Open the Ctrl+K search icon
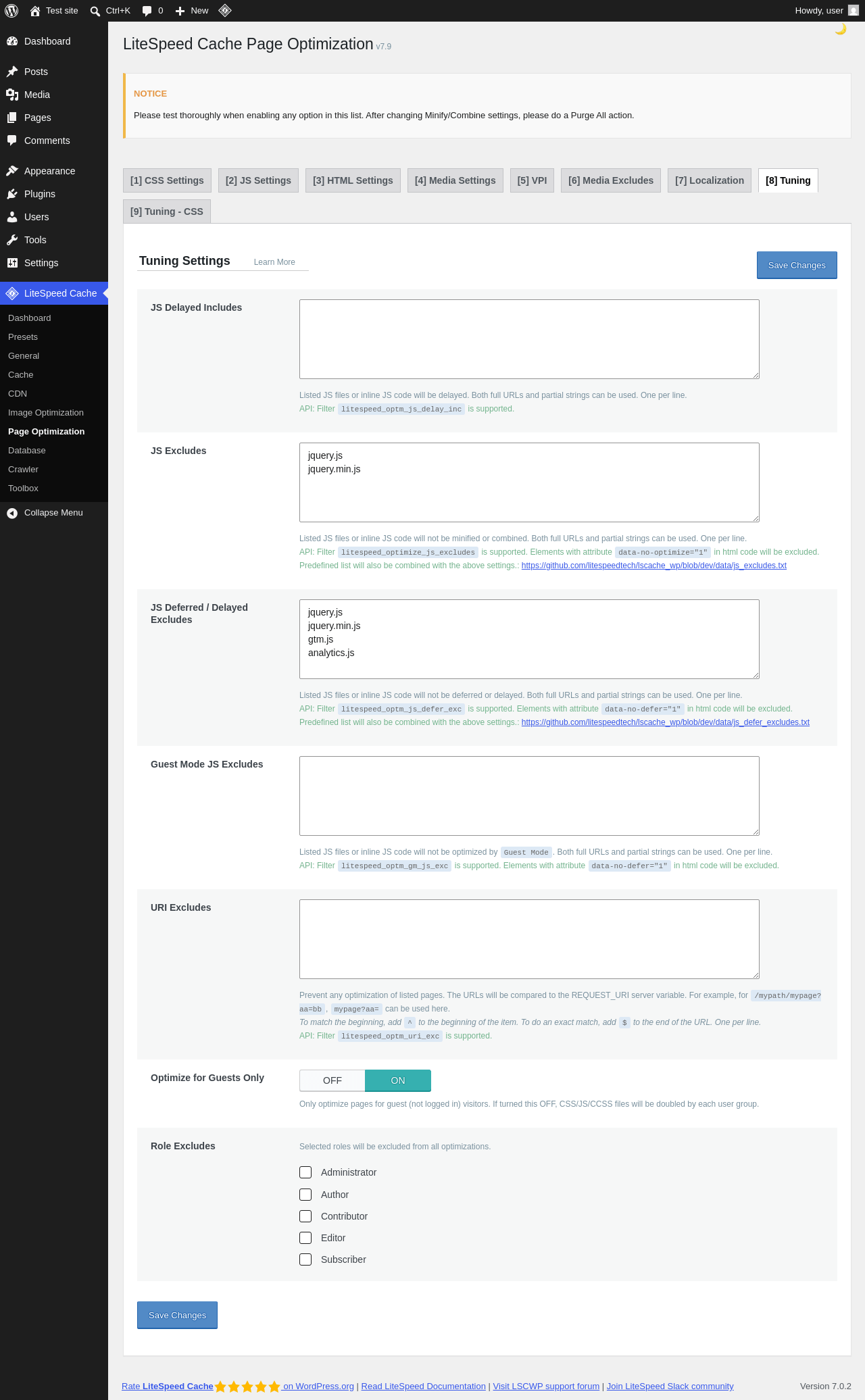Image resolution: width=865 pixels, height=1400 pixels. (95, 11)
